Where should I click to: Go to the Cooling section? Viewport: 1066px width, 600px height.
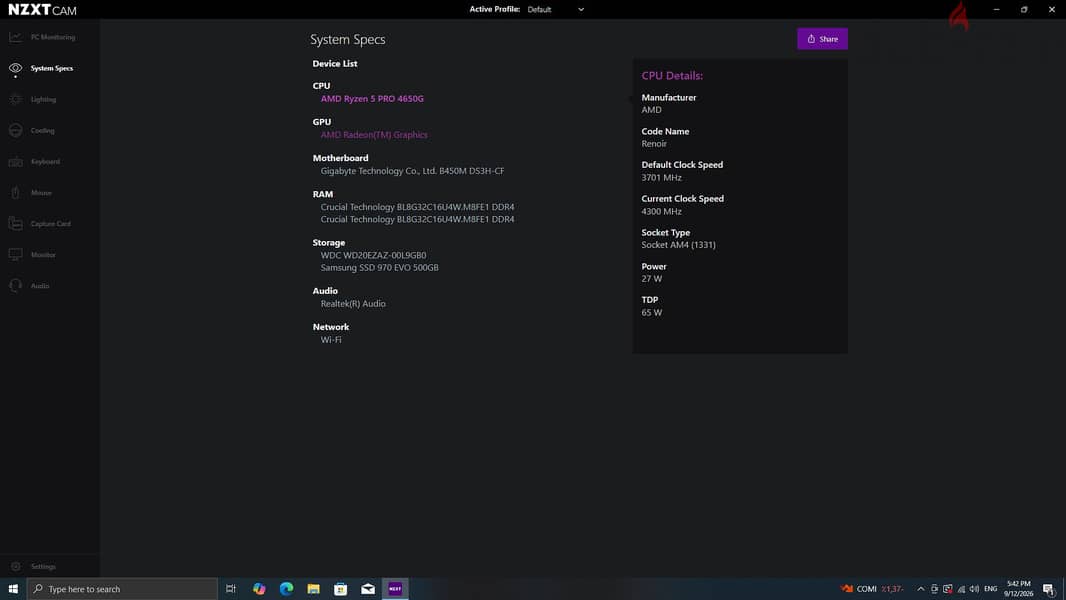tap(32, 130)
